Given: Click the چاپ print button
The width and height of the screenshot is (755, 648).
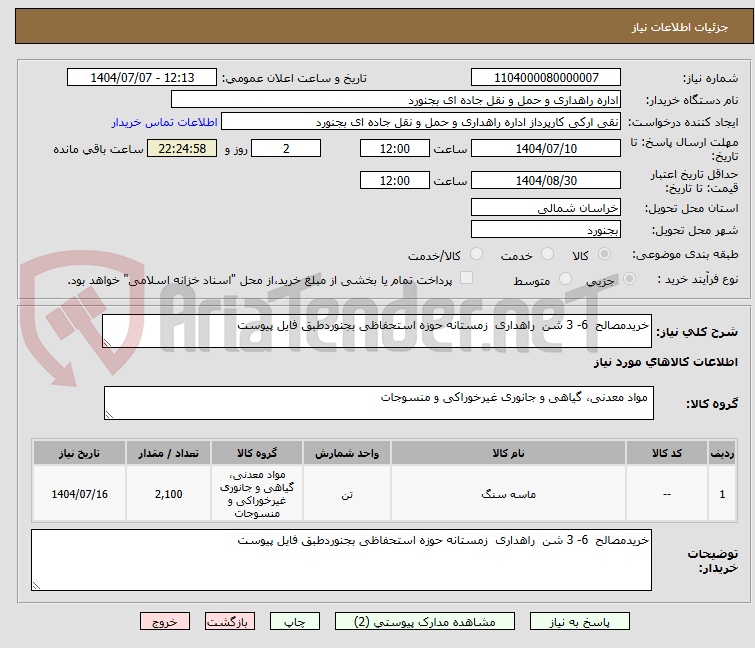Looking at the screenshot, I should point(295,622).
